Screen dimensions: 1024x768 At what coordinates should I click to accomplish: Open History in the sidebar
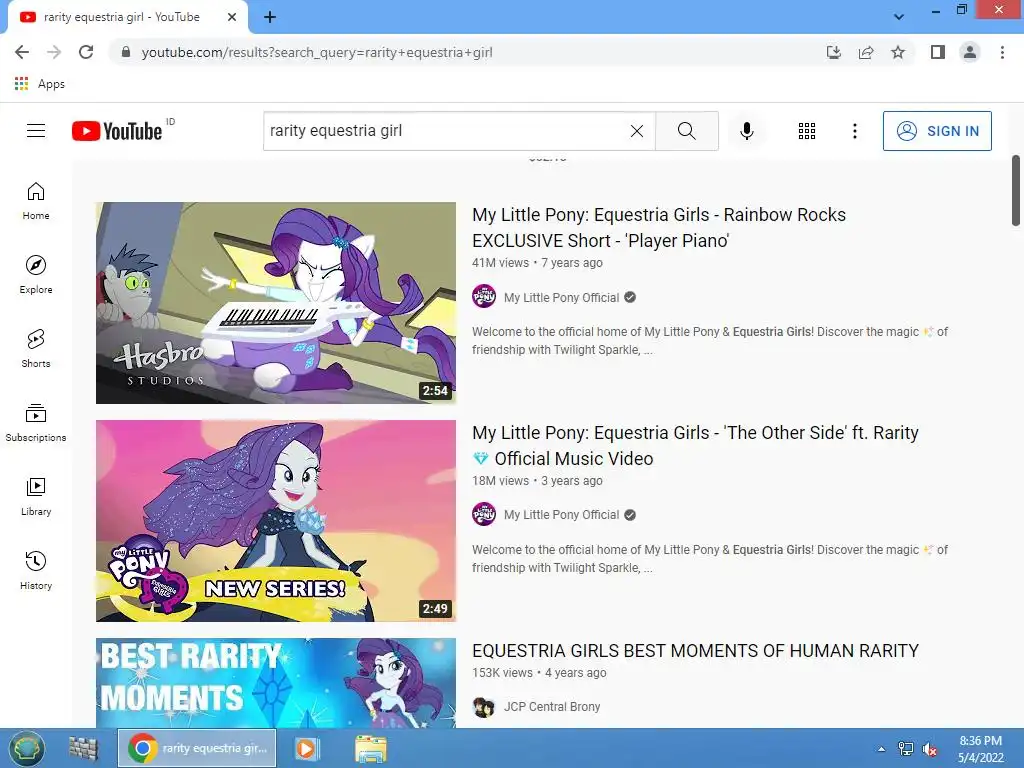[36, 571]
